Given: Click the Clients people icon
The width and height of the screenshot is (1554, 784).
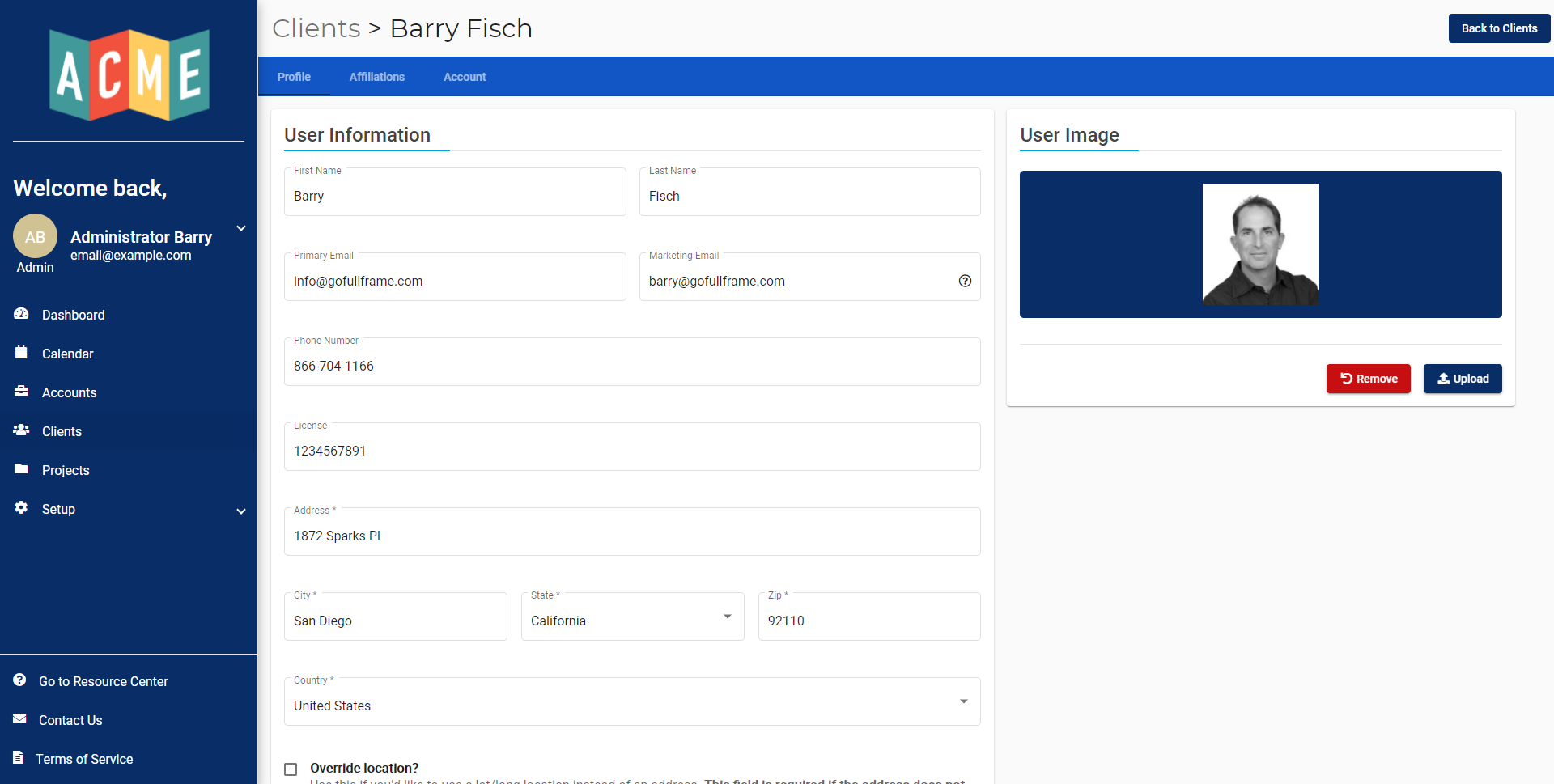Looking at the screenshot, I should coord(21,430).
